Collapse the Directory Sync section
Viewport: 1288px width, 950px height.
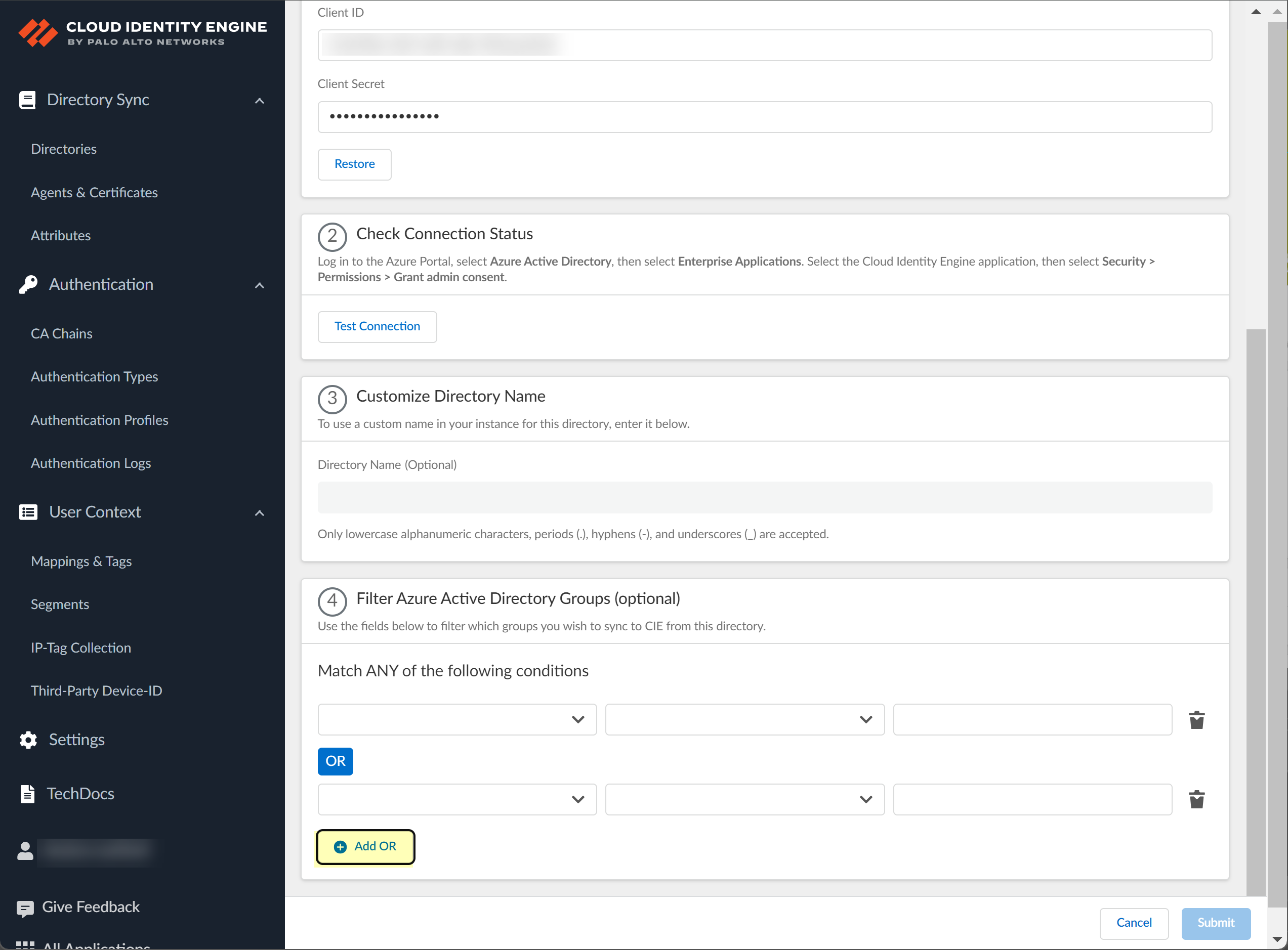tap(260, 101)
